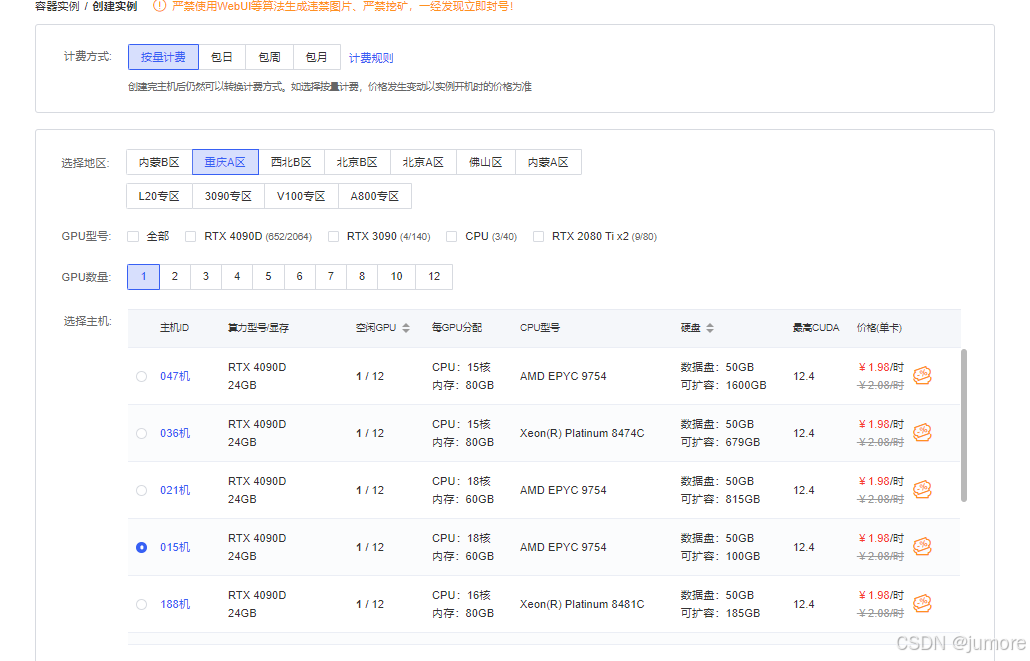
Task: Sort by the 空闲GPU column arrows
Action: pyautogui.click(x=406, y=328)
